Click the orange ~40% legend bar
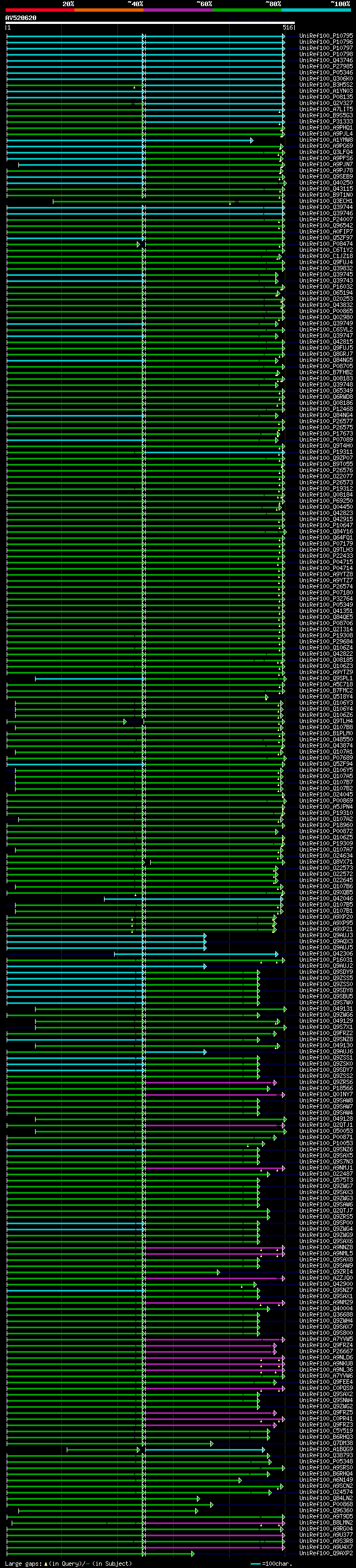356x1568 pixels. pyautogui.click(x=109, y=11)
